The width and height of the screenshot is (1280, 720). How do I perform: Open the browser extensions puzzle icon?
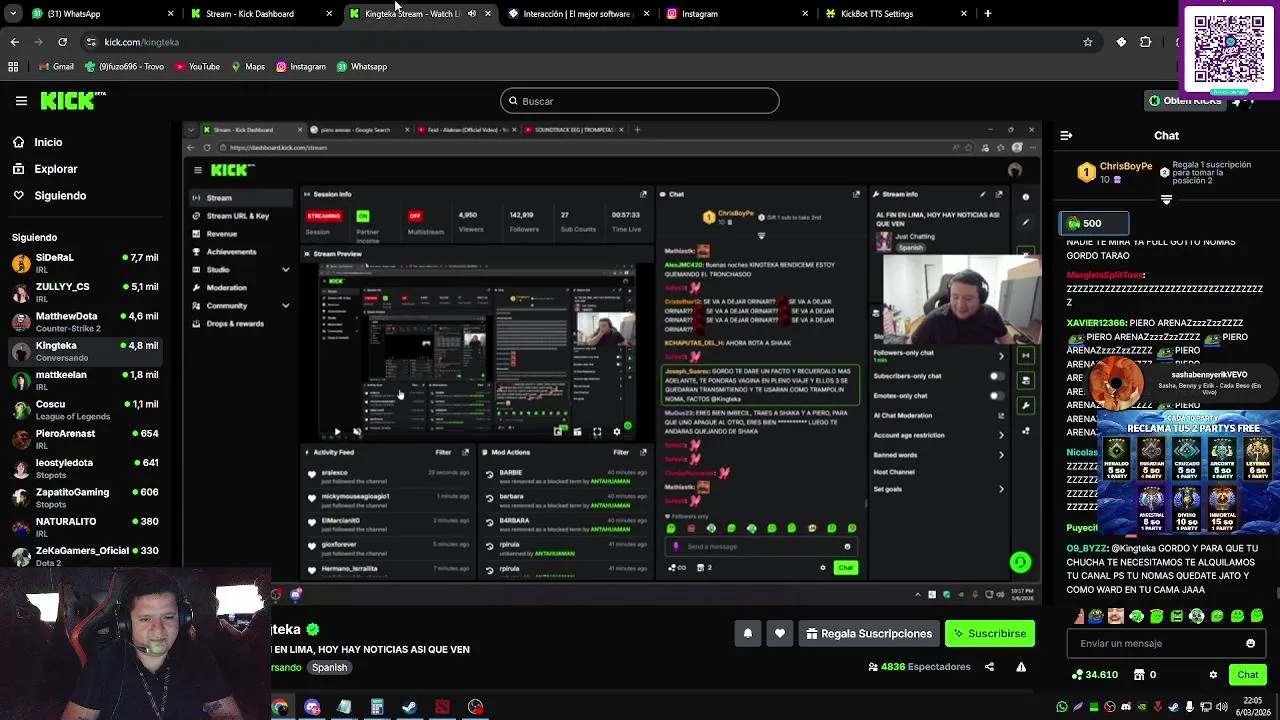1146,42
